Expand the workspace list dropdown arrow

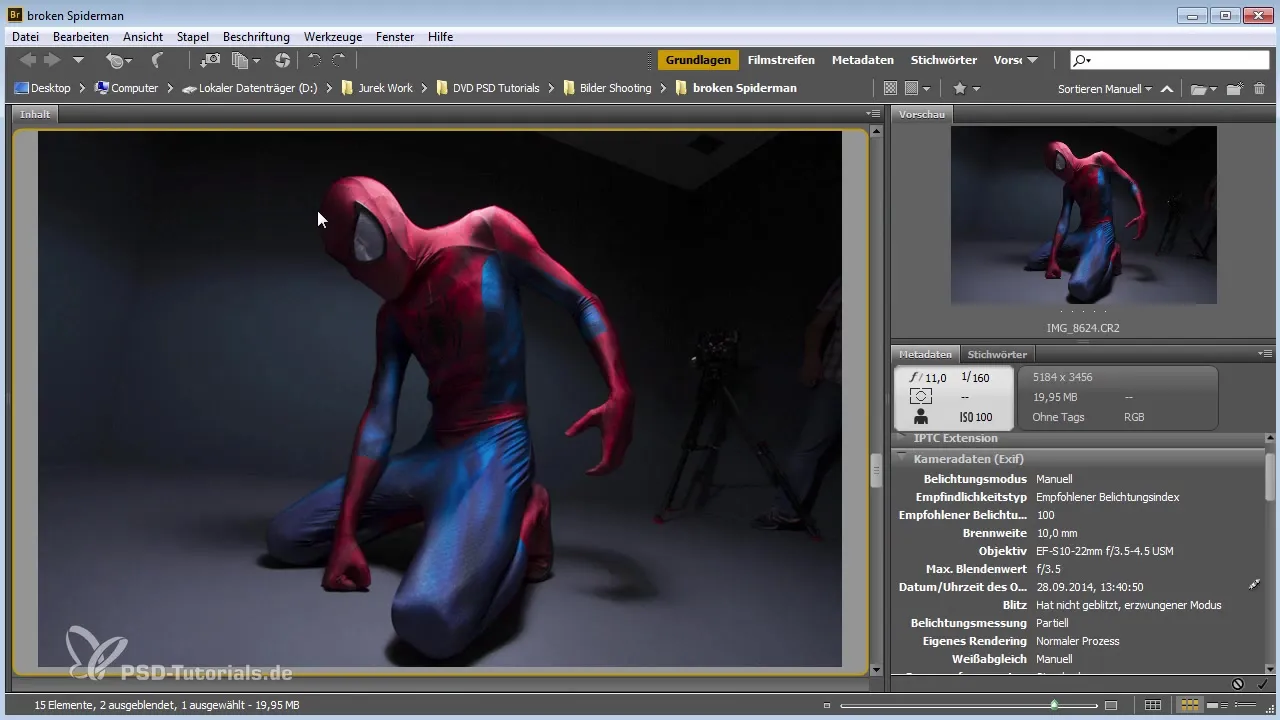(1032, 60)
